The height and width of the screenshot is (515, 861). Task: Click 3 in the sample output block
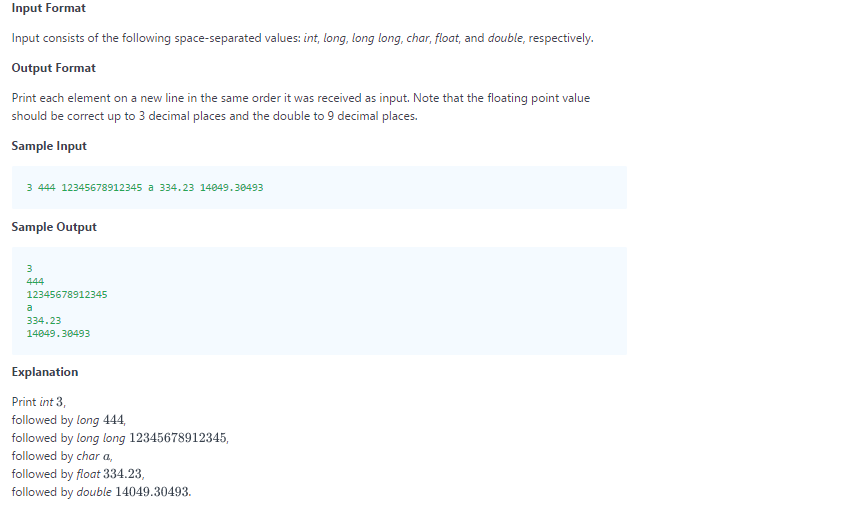[x=30, y=268]
